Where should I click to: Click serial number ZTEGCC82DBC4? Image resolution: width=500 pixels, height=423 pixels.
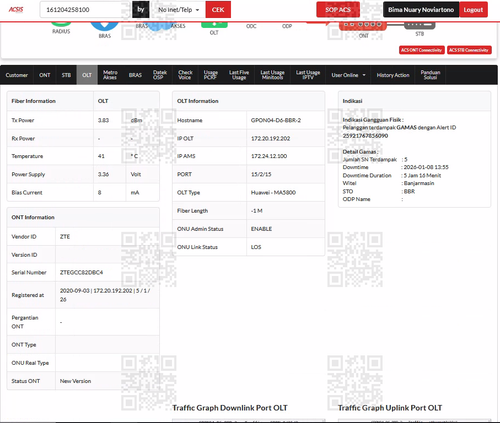pyautogui.click(x=81, y=272)
